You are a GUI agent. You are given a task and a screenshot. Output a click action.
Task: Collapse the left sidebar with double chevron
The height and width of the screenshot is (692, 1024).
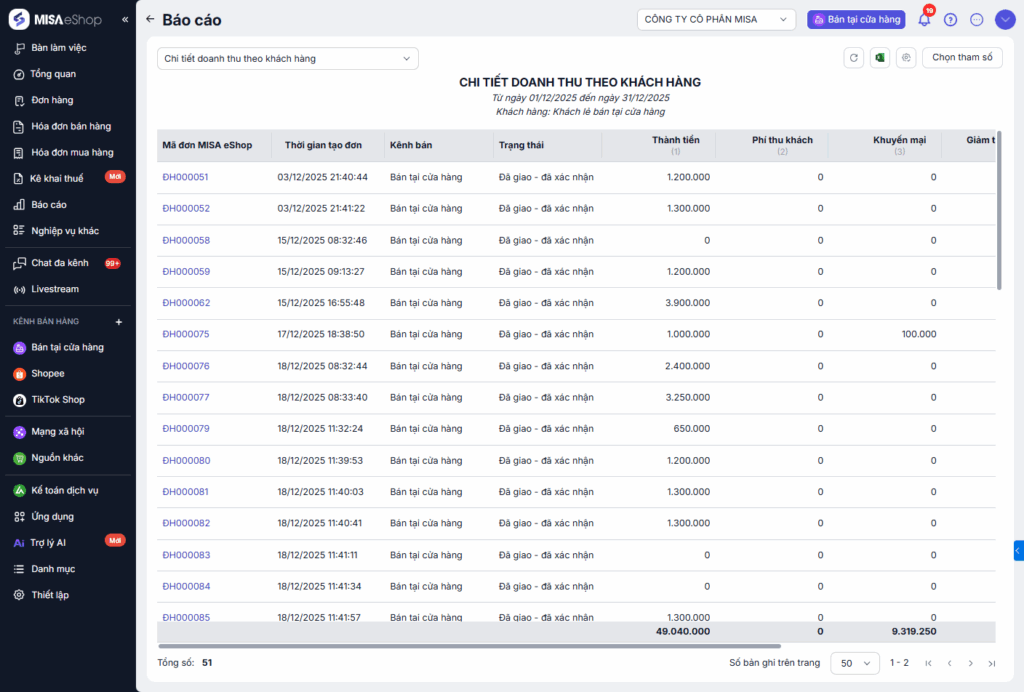tap(125, 20)
